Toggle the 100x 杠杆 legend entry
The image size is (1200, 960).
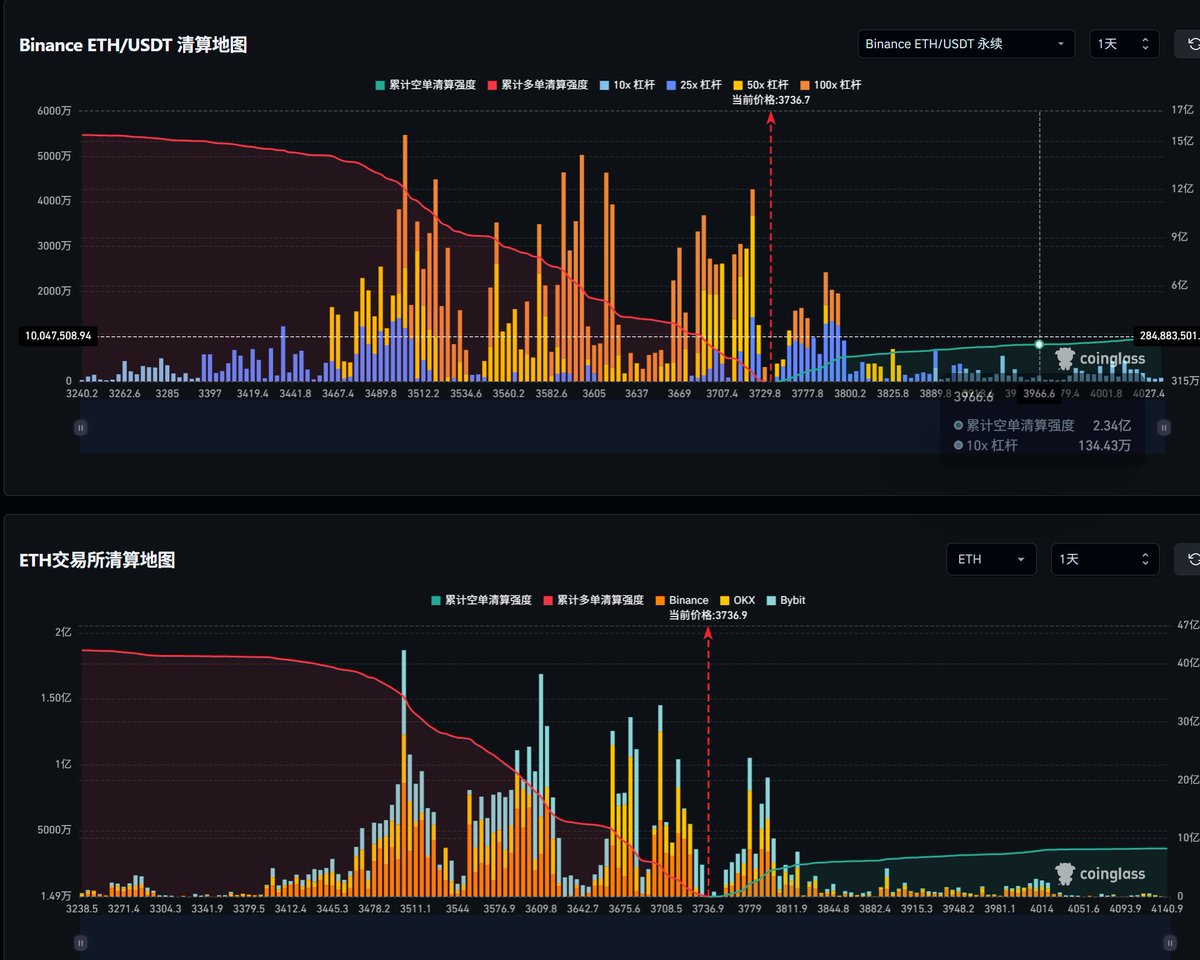[829, 85]
